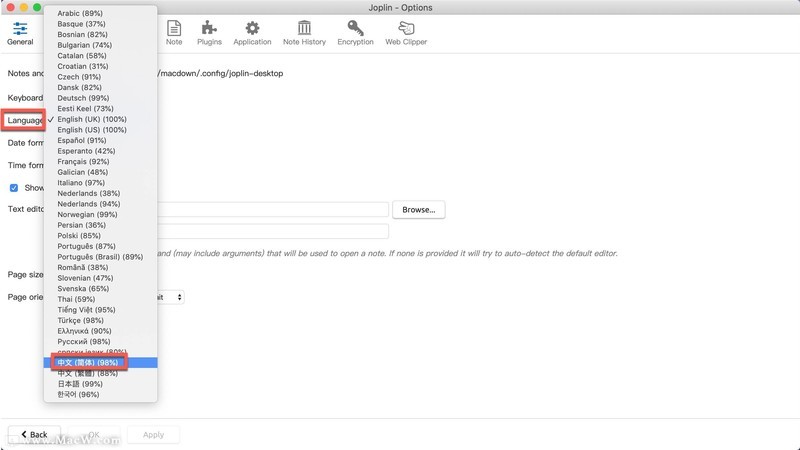Choose Português (Brasil) (89%) entry
This screenshot has width=800, height=450.
coord(101,257)
